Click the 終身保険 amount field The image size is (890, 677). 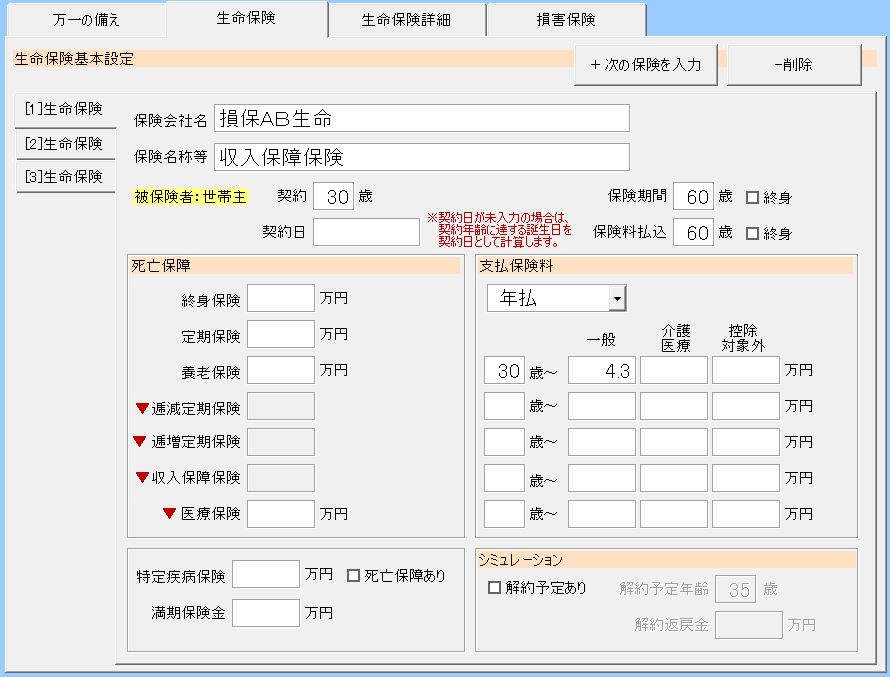[280, 298]
